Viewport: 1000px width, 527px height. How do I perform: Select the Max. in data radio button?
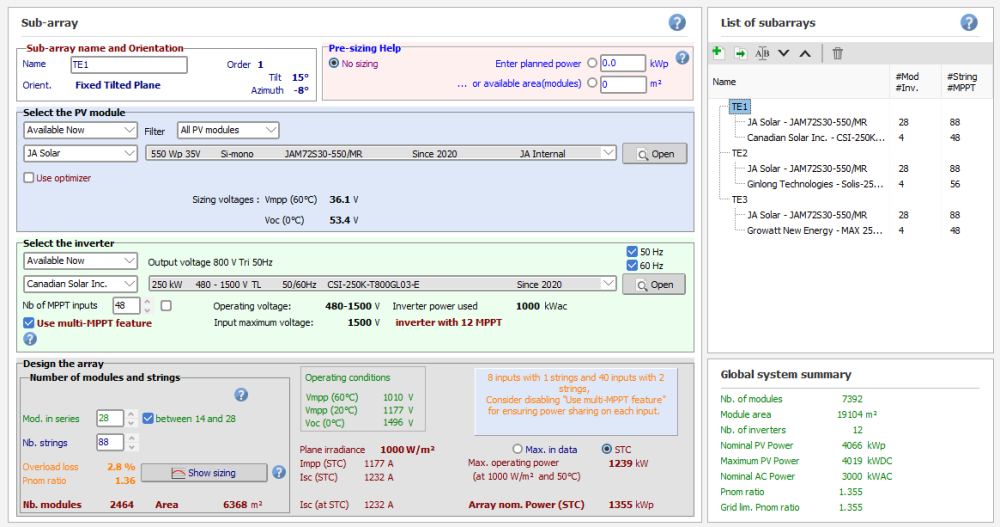pos(518,449)
